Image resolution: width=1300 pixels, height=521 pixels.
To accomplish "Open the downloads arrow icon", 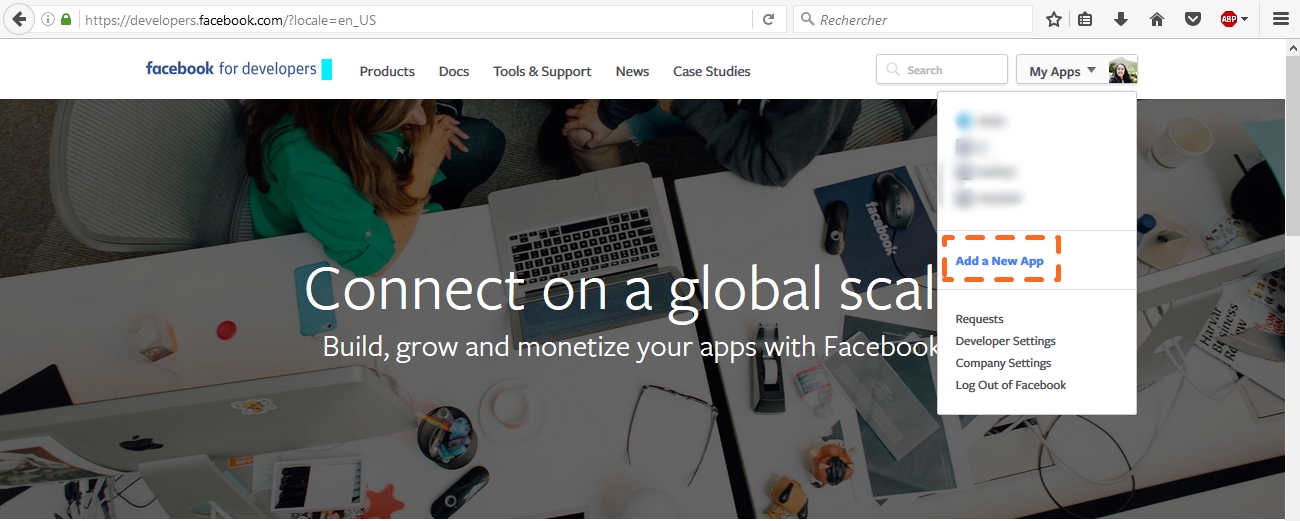I will coord(1121,19).
